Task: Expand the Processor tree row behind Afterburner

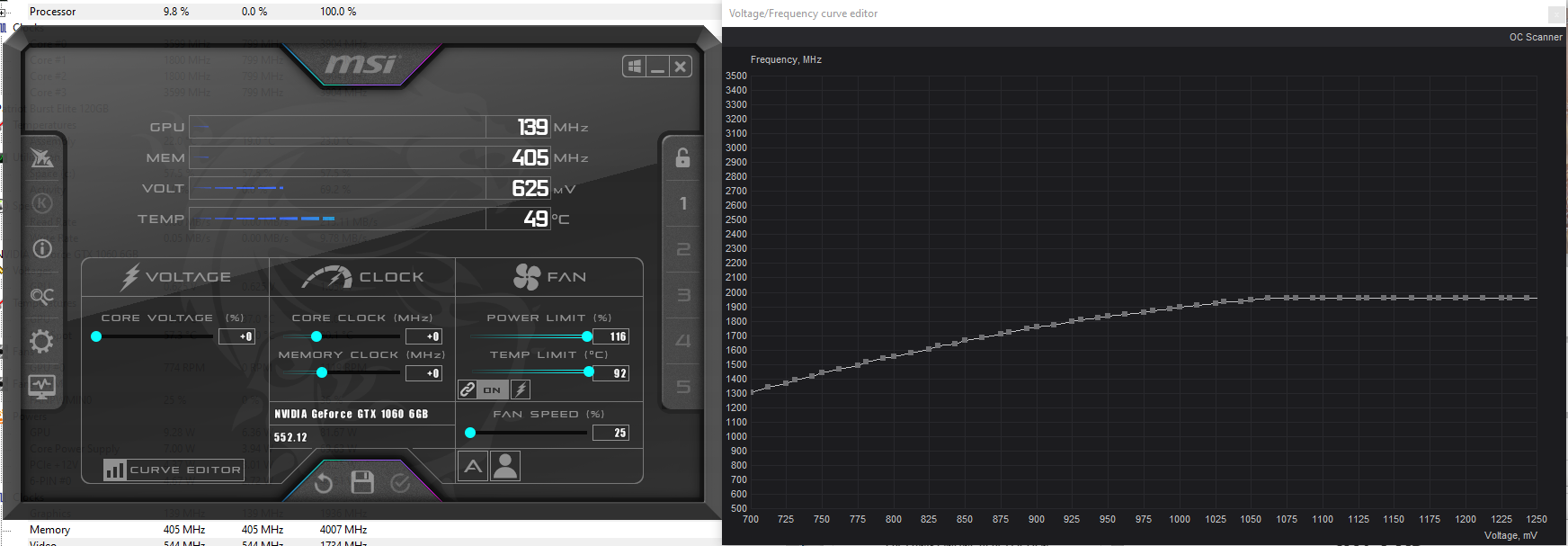Action: point(3,12)
